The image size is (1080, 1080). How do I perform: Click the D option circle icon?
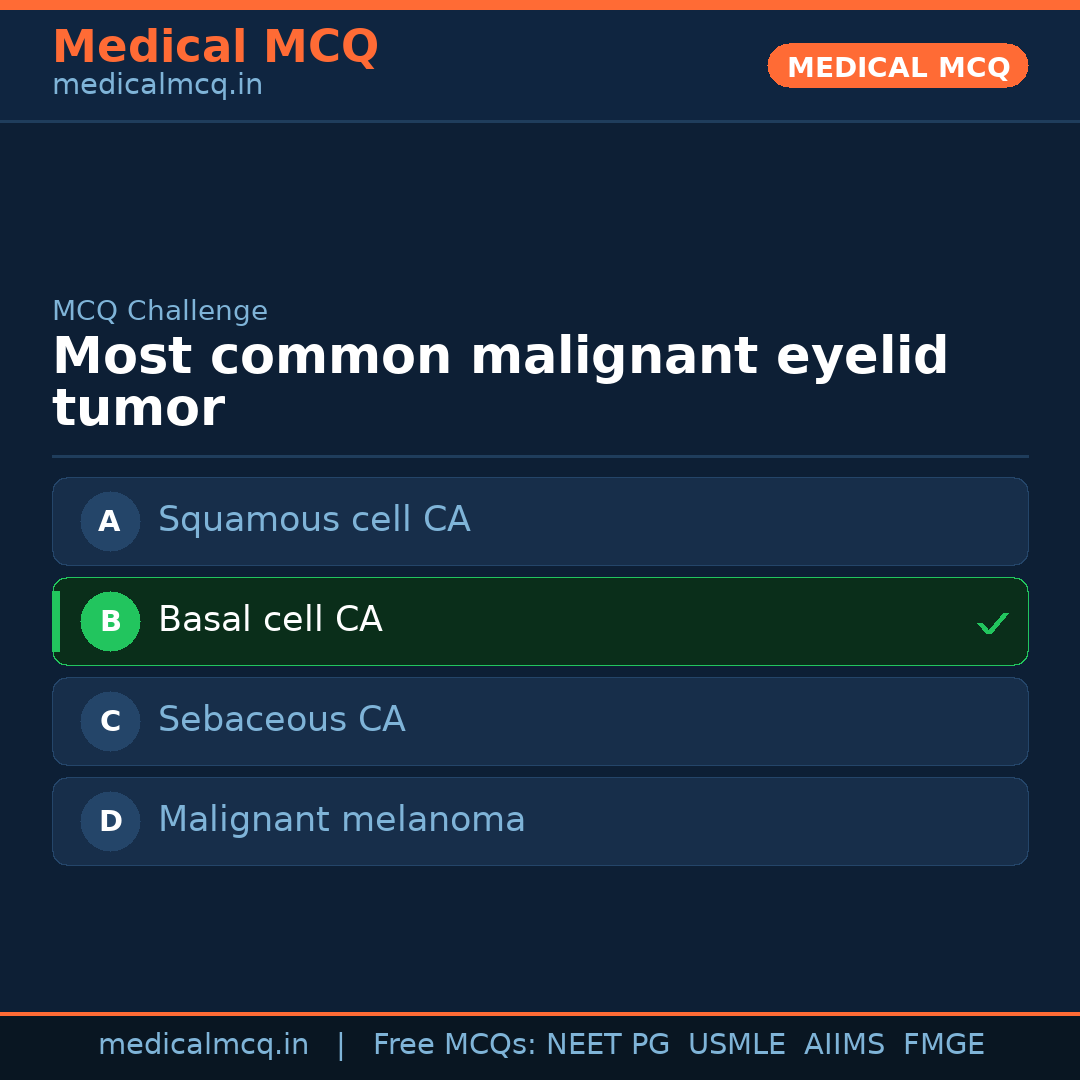(x=110, y=821)
